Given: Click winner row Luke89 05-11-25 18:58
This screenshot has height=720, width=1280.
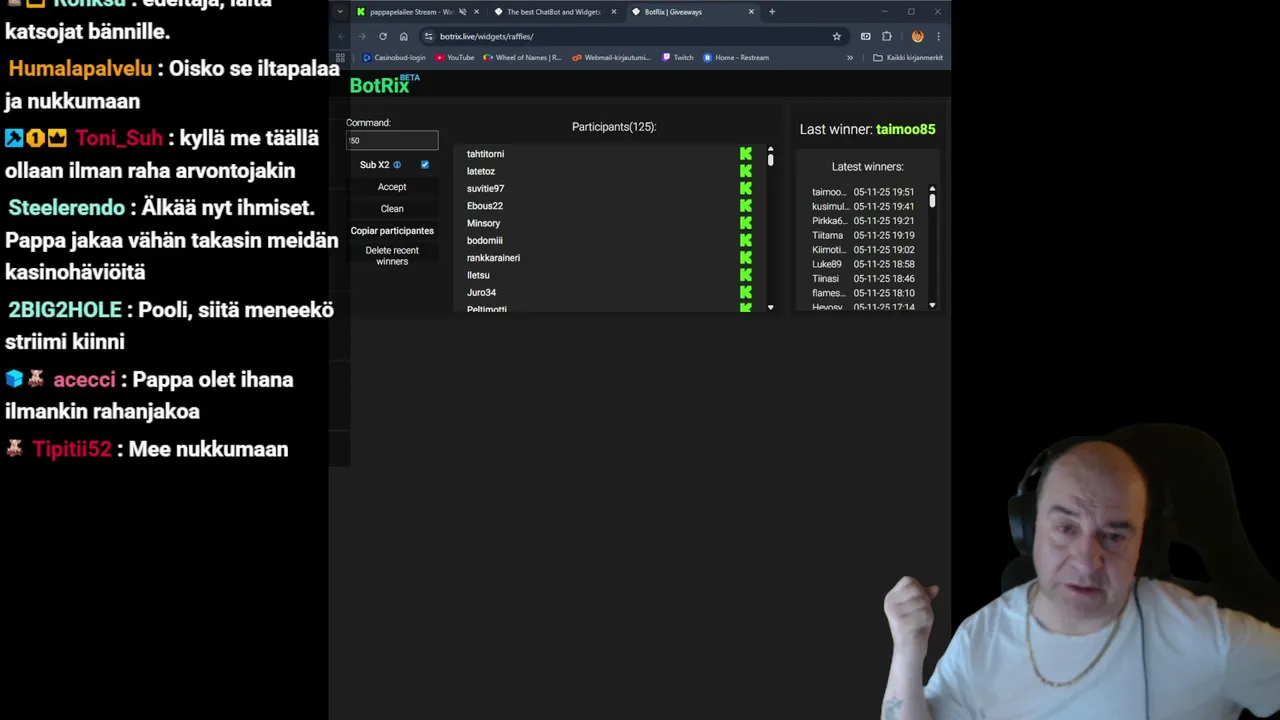Looking at the screenshot, I should 863,264.
